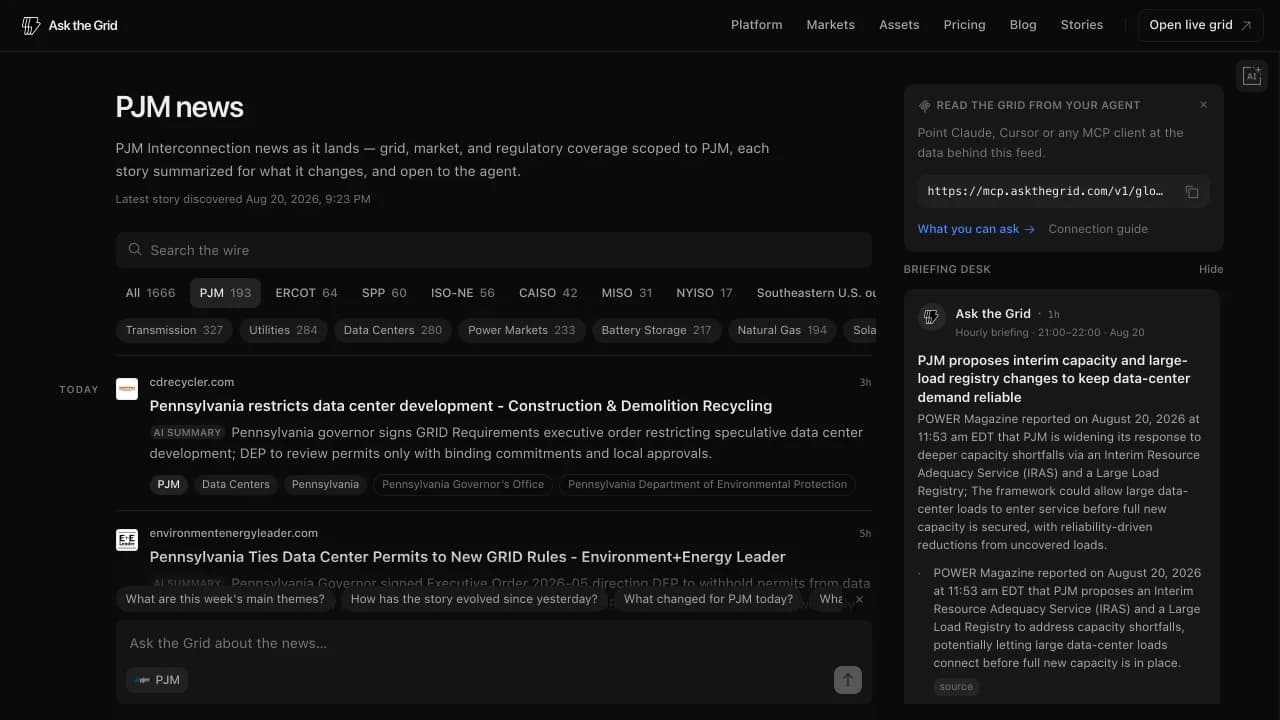Viewport: 1280px width, 720px height.
Task: Click the What you can ask link
Action: 976,229
